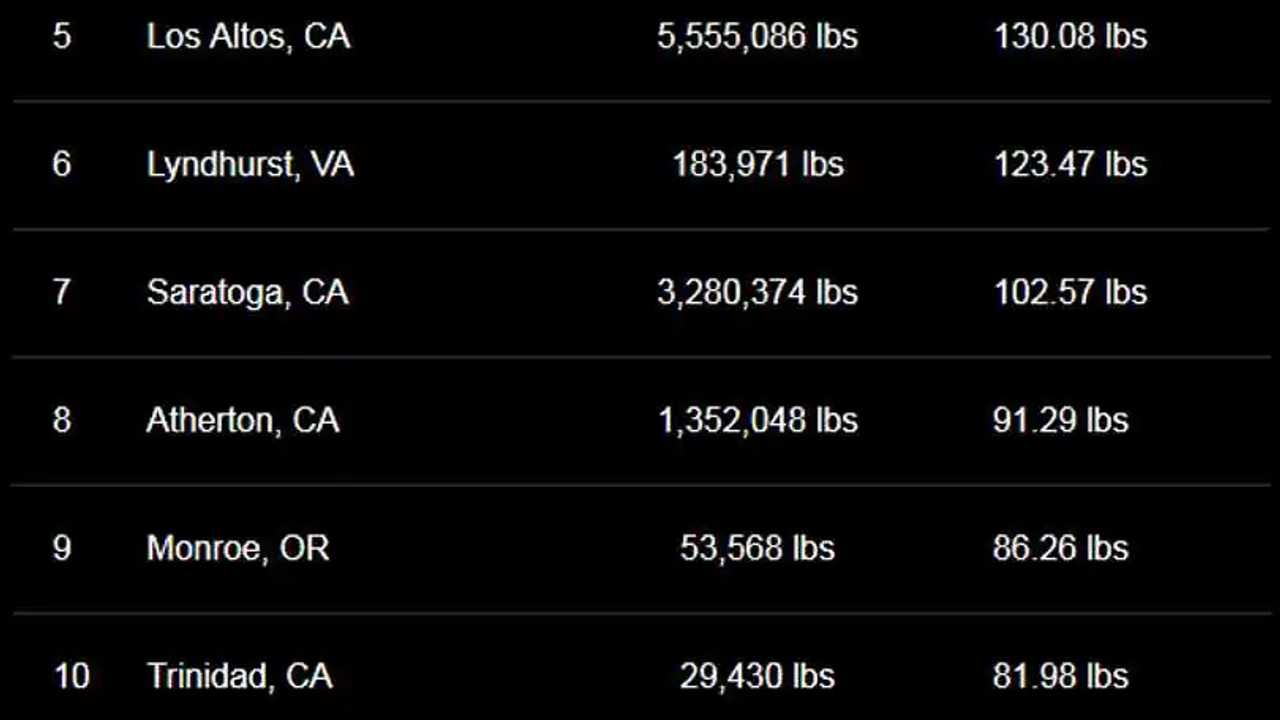Screen dimensions: 1280x720
Task: Click the 81.98 lbs per-capita value
Action: click(x=1061, y=676)
